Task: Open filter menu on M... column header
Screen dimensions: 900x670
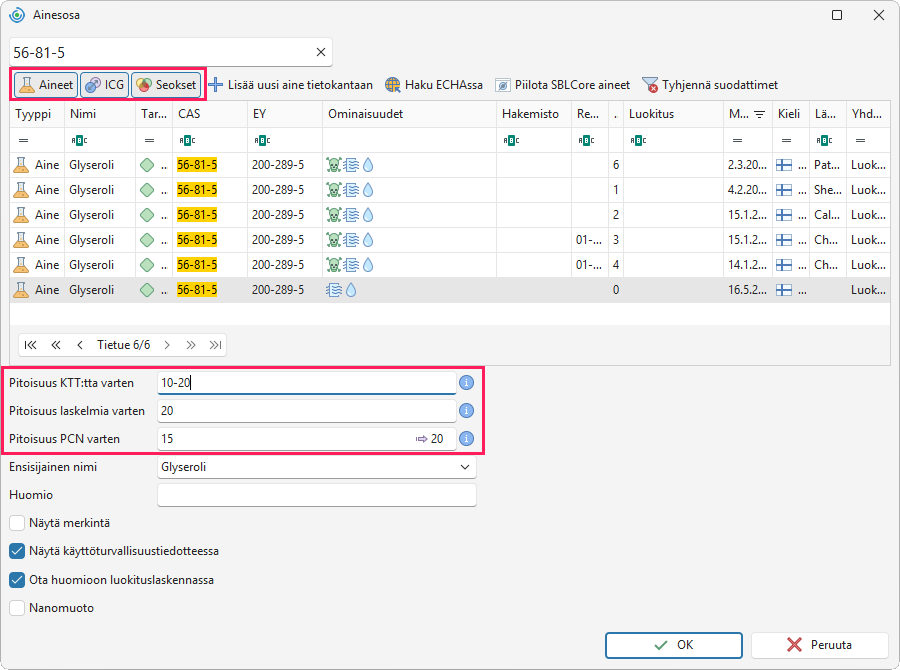Action: click(759, 114)
